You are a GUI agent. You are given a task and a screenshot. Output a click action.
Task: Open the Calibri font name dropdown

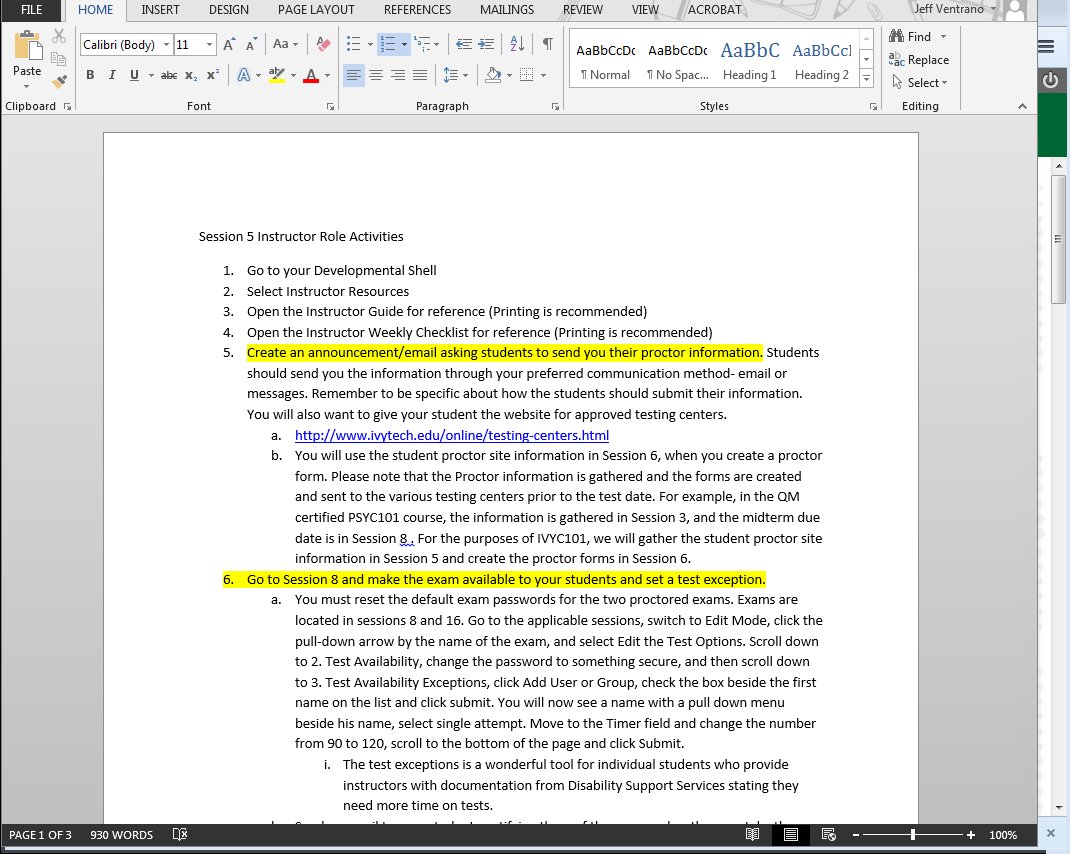166,45
